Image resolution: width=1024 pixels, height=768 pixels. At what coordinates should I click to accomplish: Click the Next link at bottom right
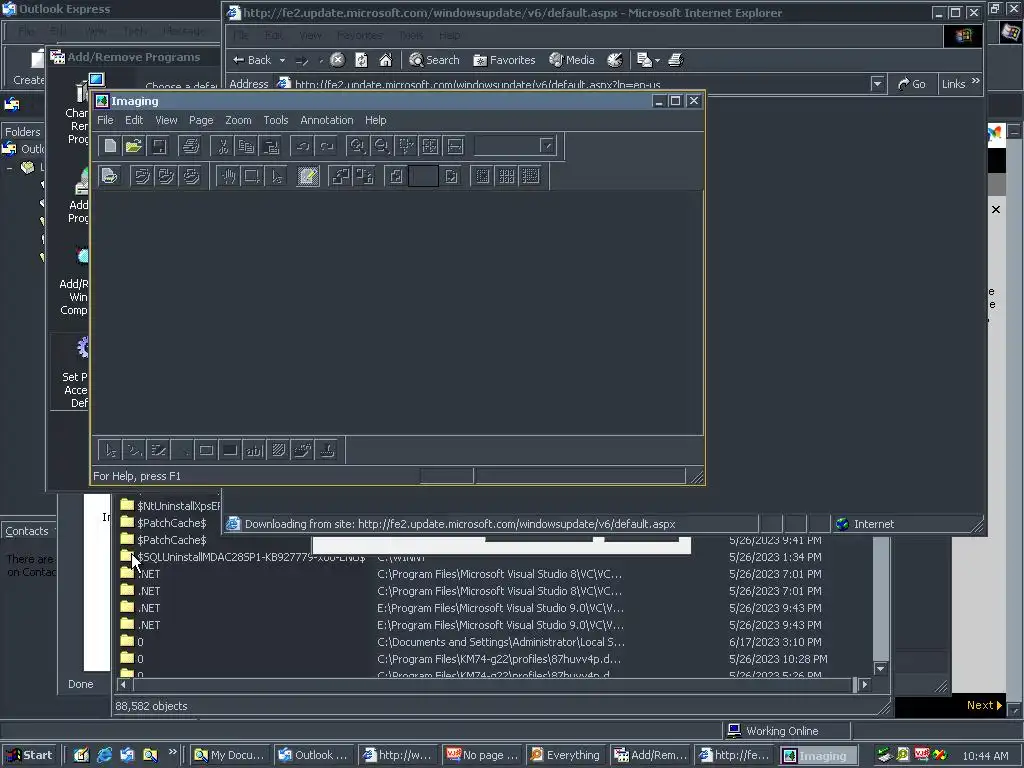click(984, 705)
